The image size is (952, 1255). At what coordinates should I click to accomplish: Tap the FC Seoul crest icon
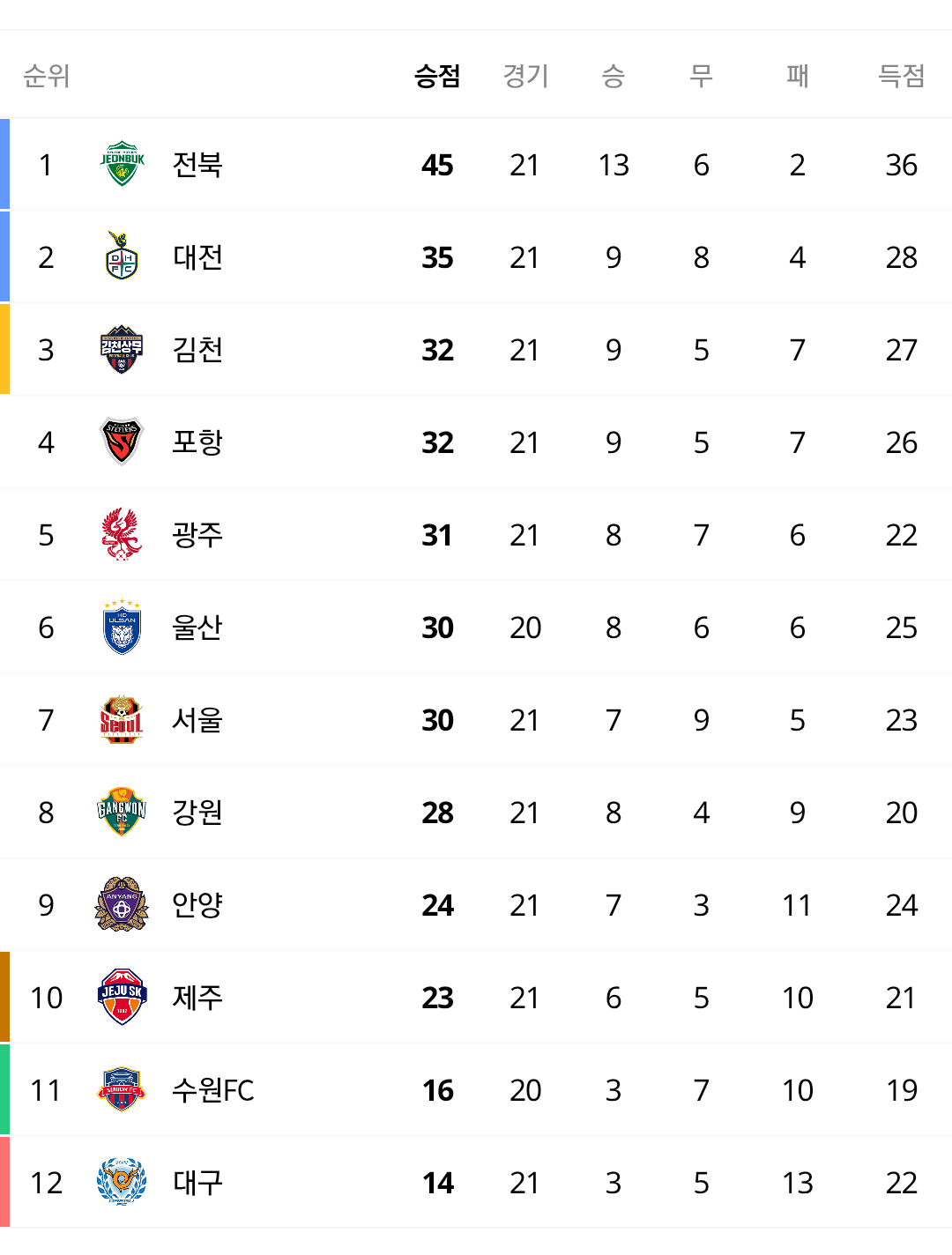tap(122, 719)
